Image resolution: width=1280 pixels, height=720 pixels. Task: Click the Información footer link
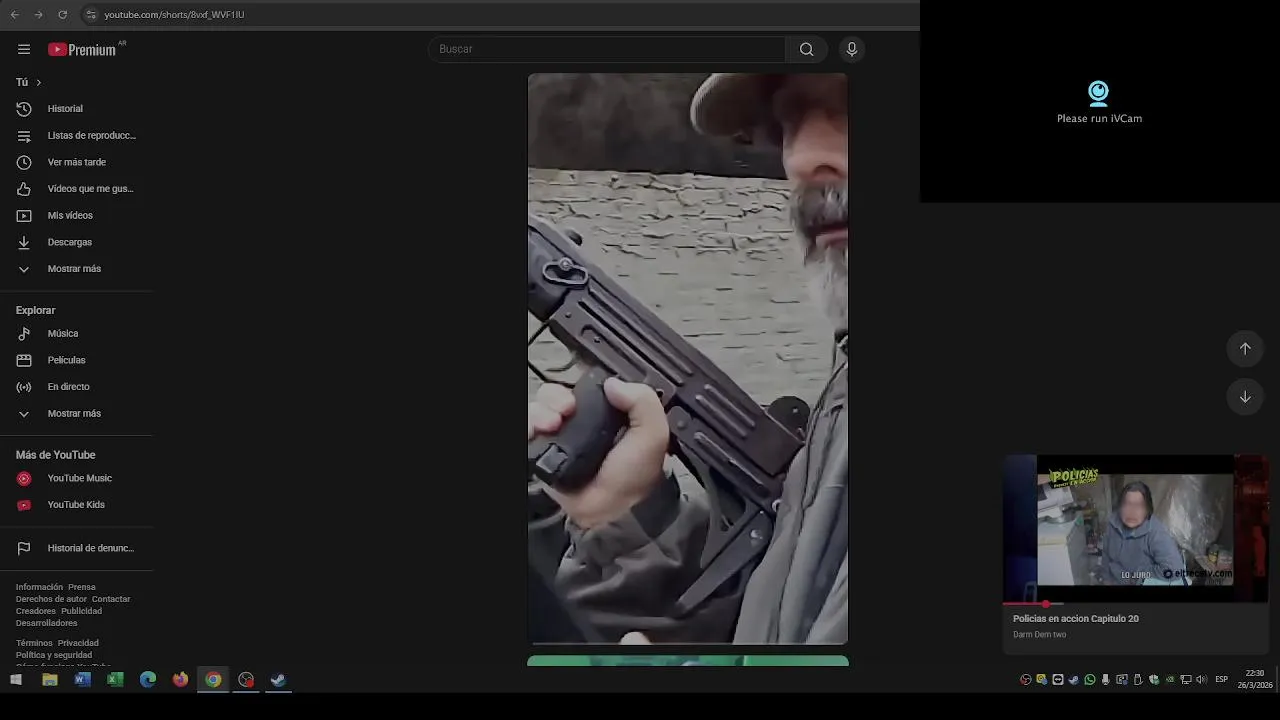39,587
